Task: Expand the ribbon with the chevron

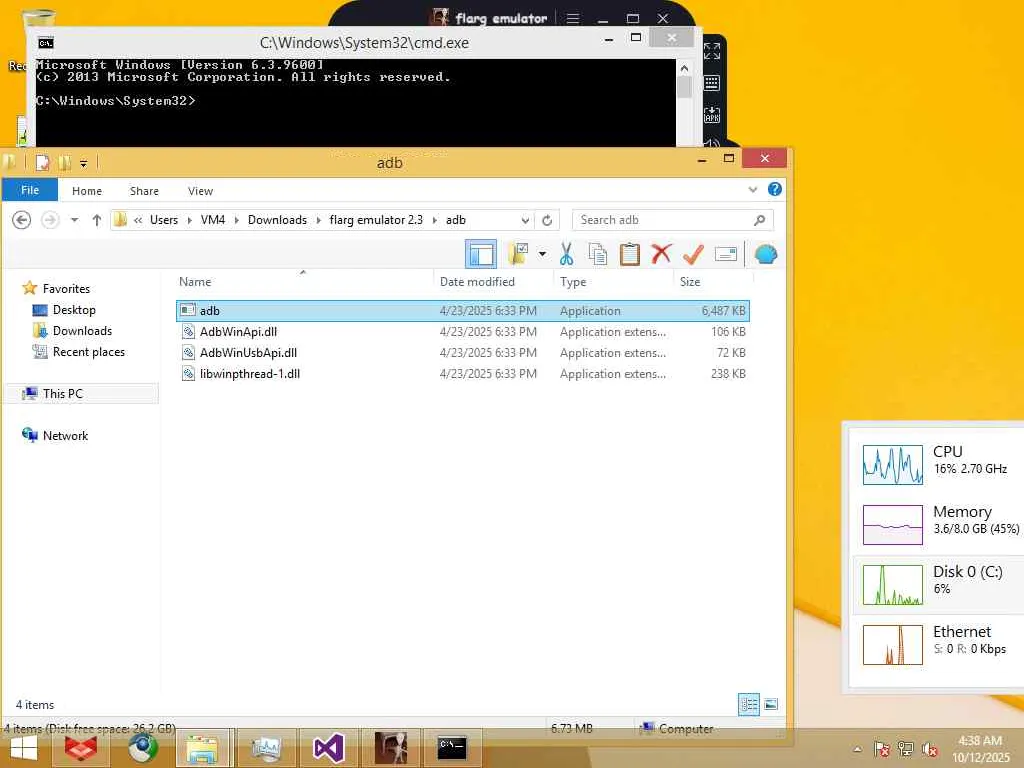Action: tap(753, 190)
